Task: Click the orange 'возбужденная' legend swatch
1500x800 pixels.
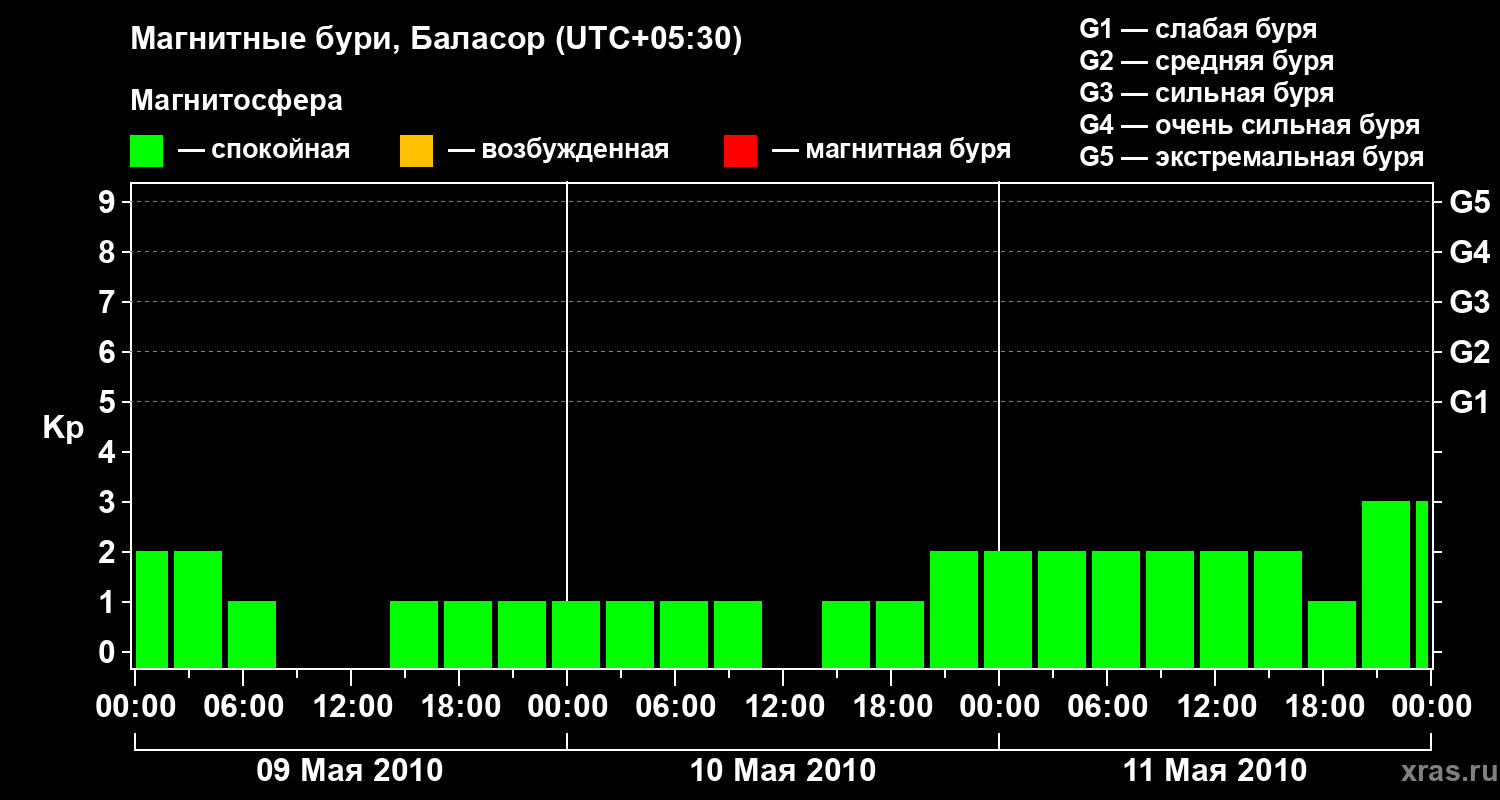Action: pos(416,151)
